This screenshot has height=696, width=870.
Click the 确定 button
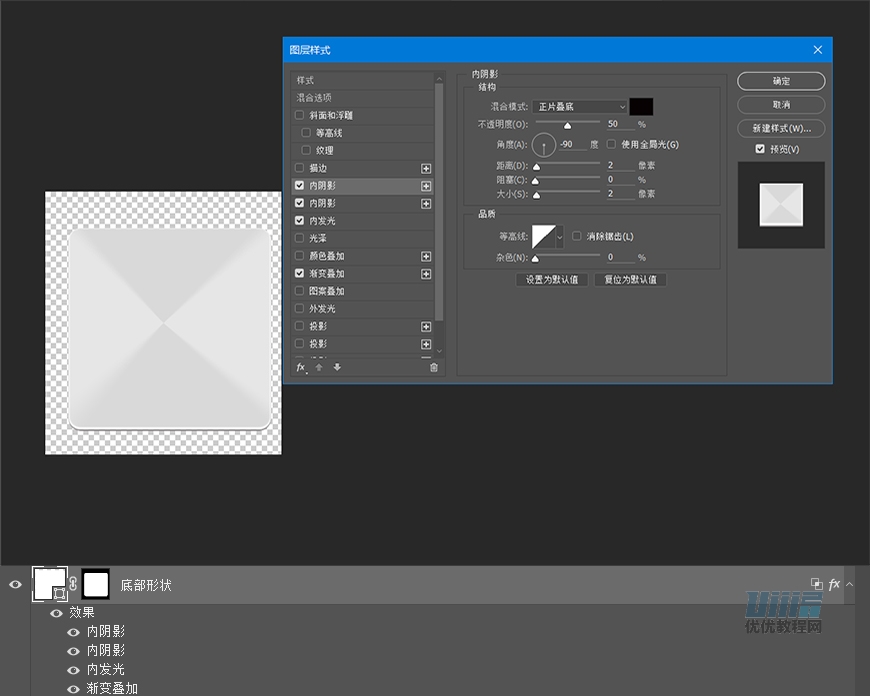(781, 81)
